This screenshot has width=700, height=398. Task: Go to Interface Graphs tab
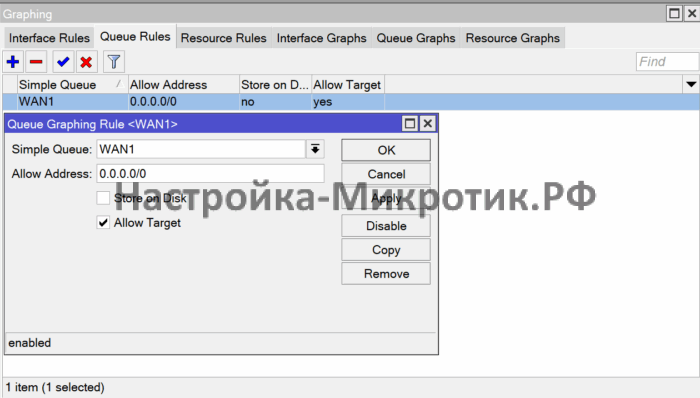point(321,38)
